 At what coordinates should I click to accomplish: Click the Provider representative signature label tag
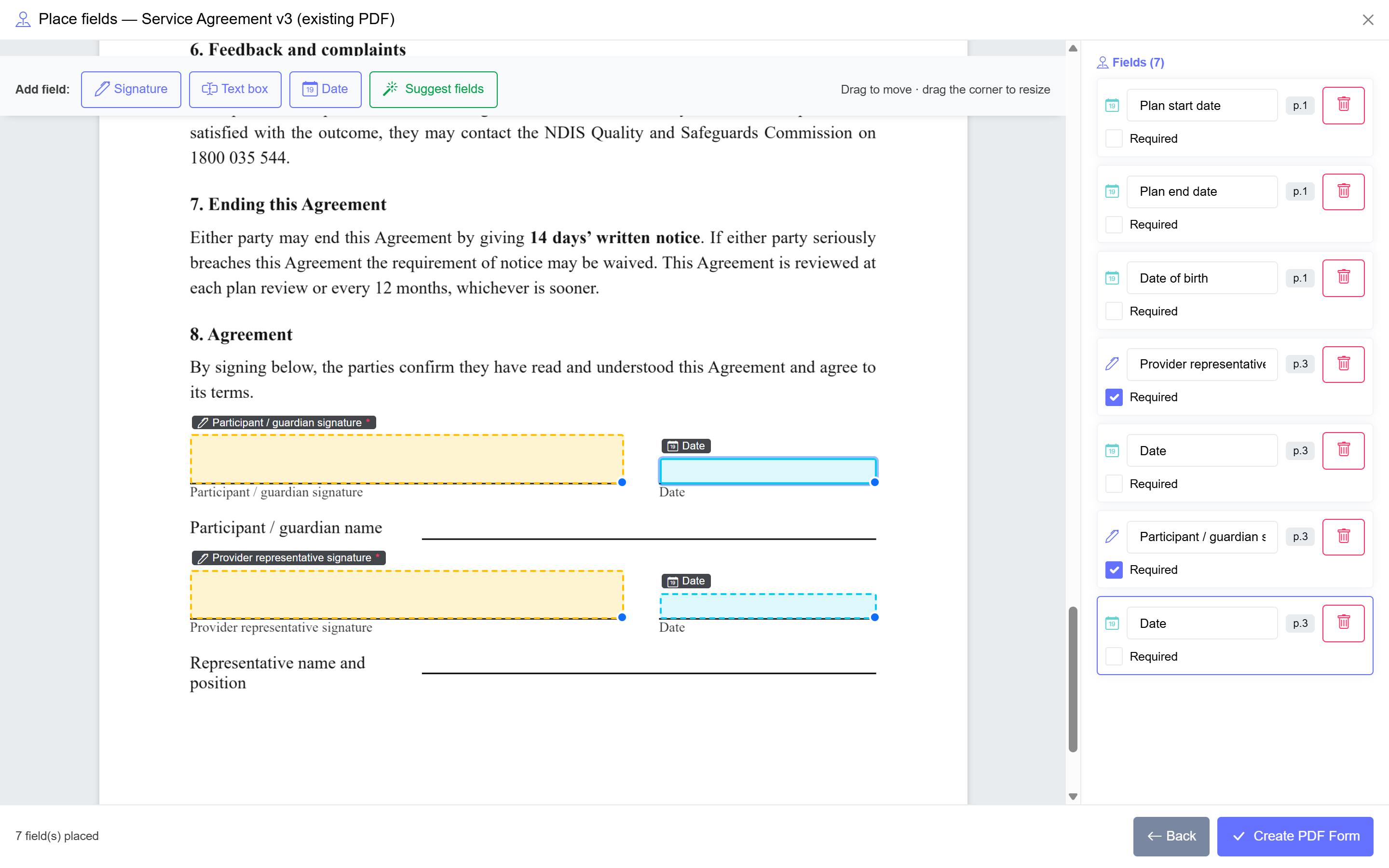click(288, 557)
